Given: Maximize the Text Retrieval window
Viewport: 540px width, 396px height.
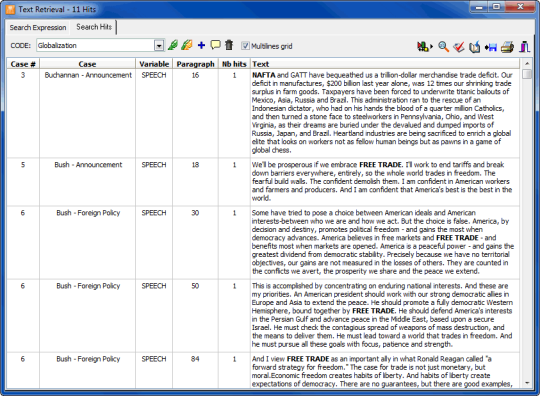Looking at the screenshot, I should click(496, 7).
